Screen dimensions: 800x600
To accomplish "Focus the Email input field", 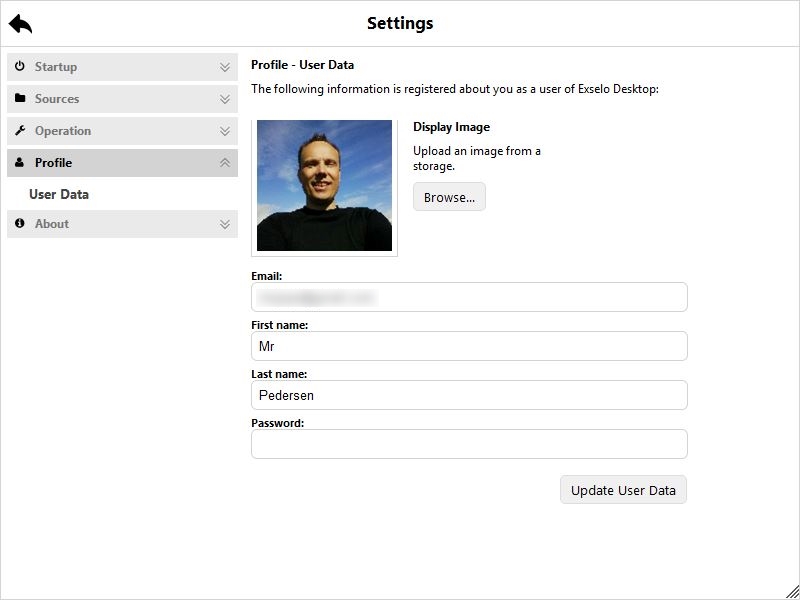I will (x=469, y=297).
